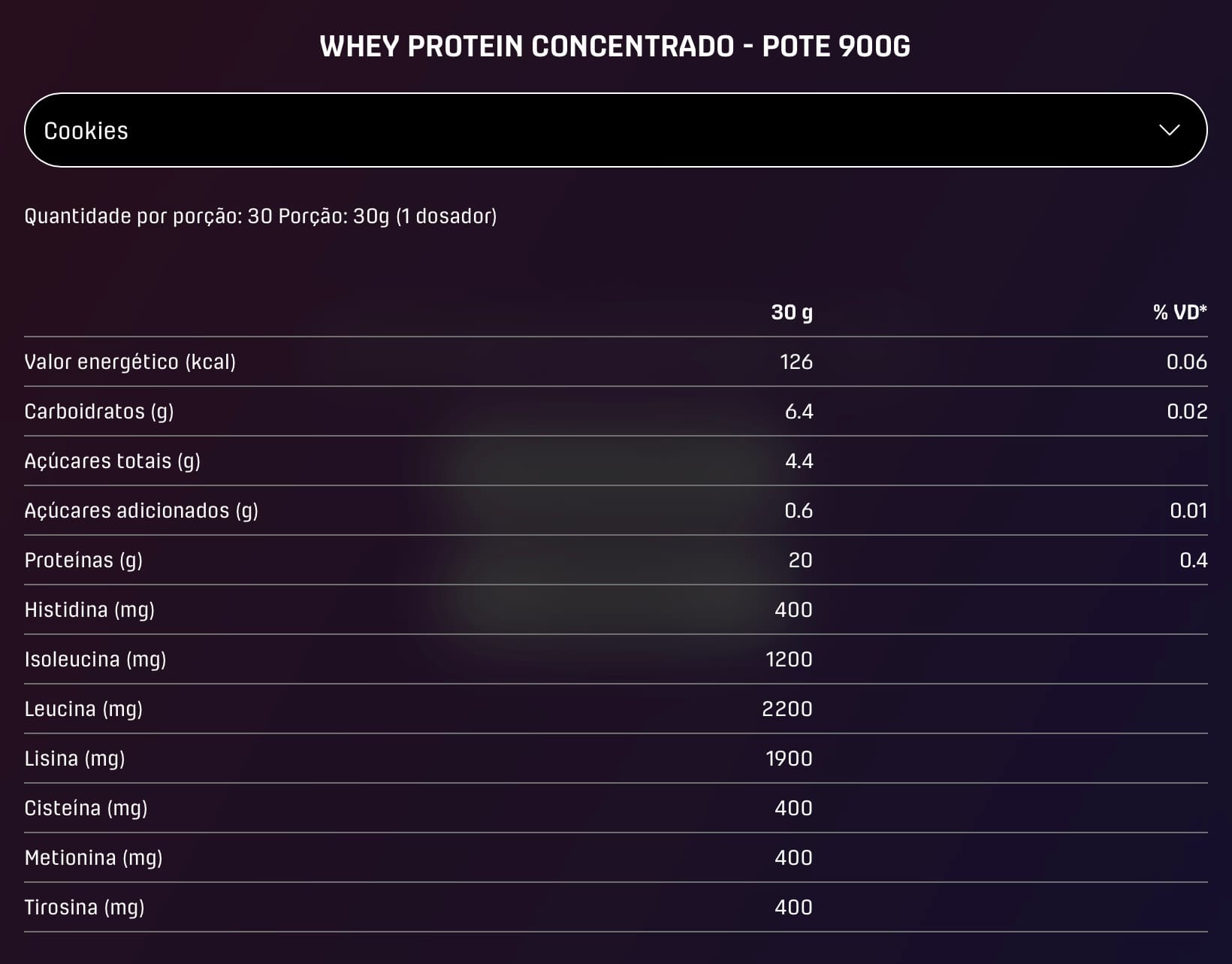Click the 30 g column header

tap(792, 313)
